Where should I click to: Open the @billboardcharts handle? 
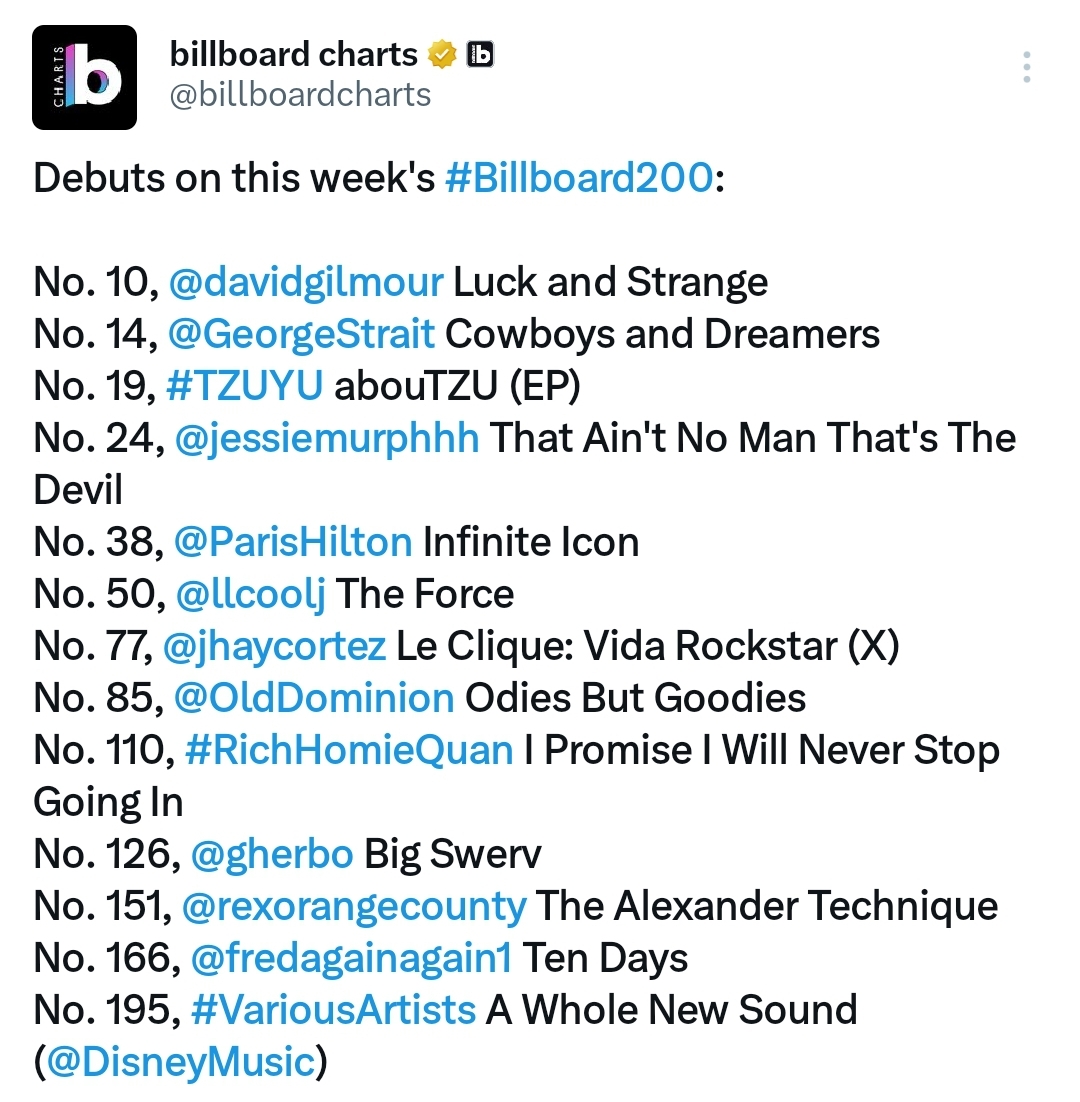300,95
